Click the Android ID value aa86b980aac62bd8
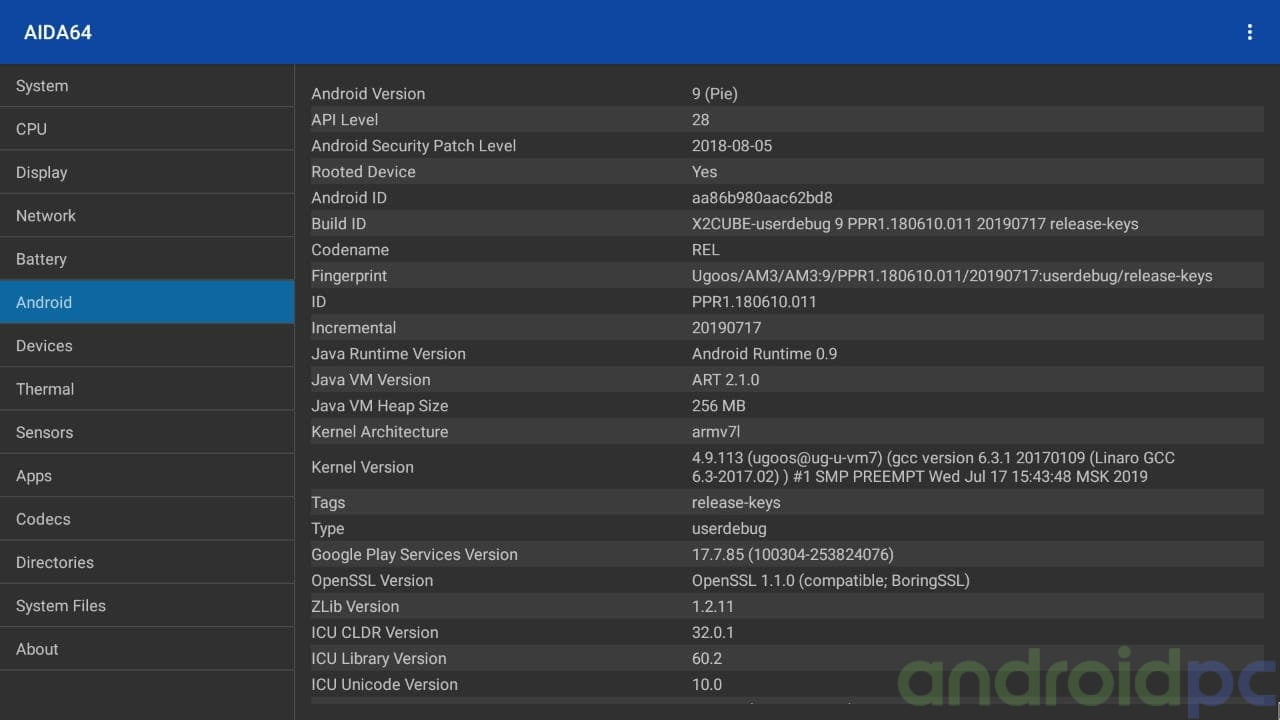Image resolution: width=1280 pixels, height=720 pixels. tap(762, 198)
